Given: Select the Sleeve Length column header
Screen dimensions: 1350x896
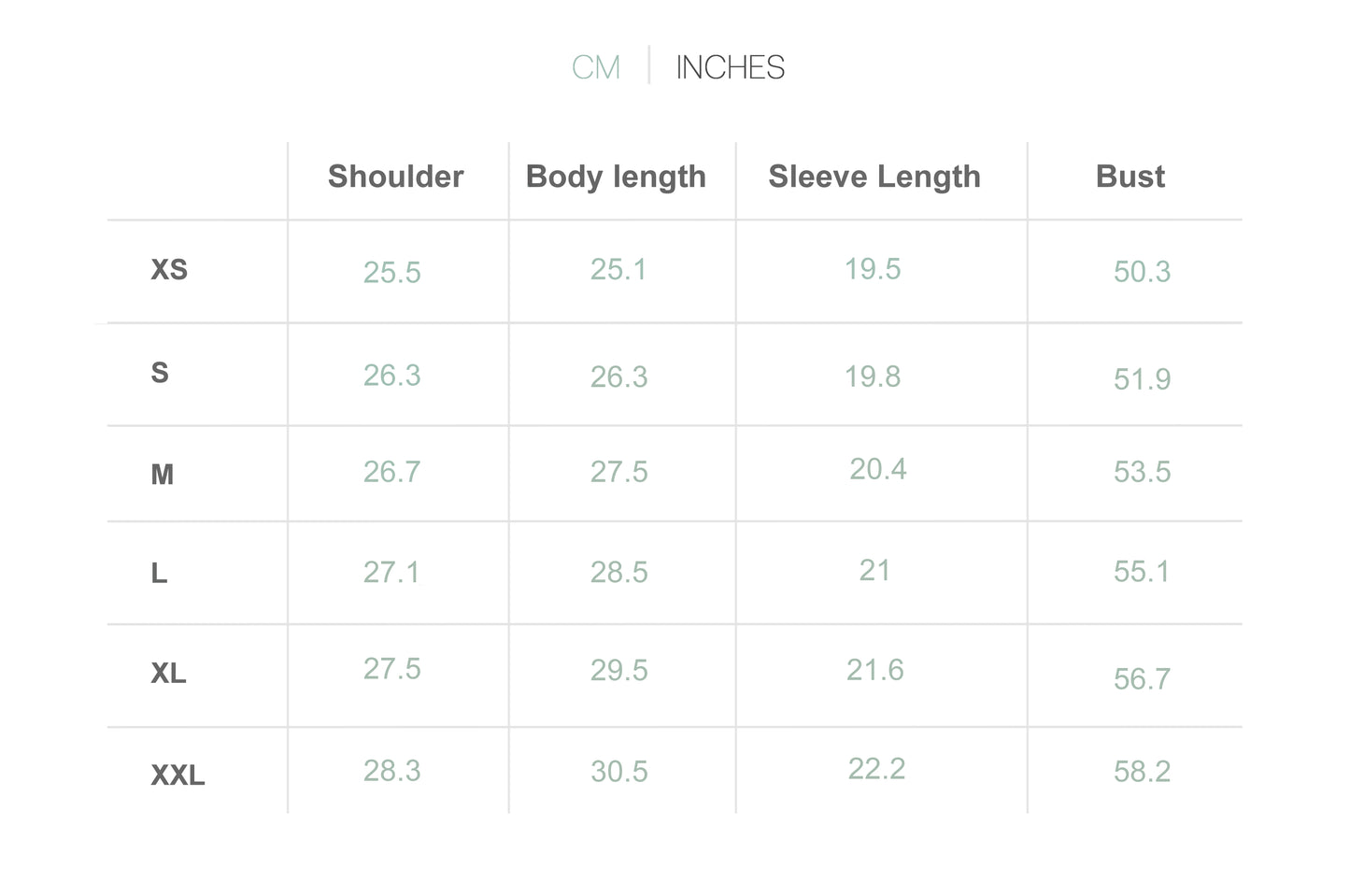Looking at the screenshot, I should pyautogui.click(x=874, y=178).
